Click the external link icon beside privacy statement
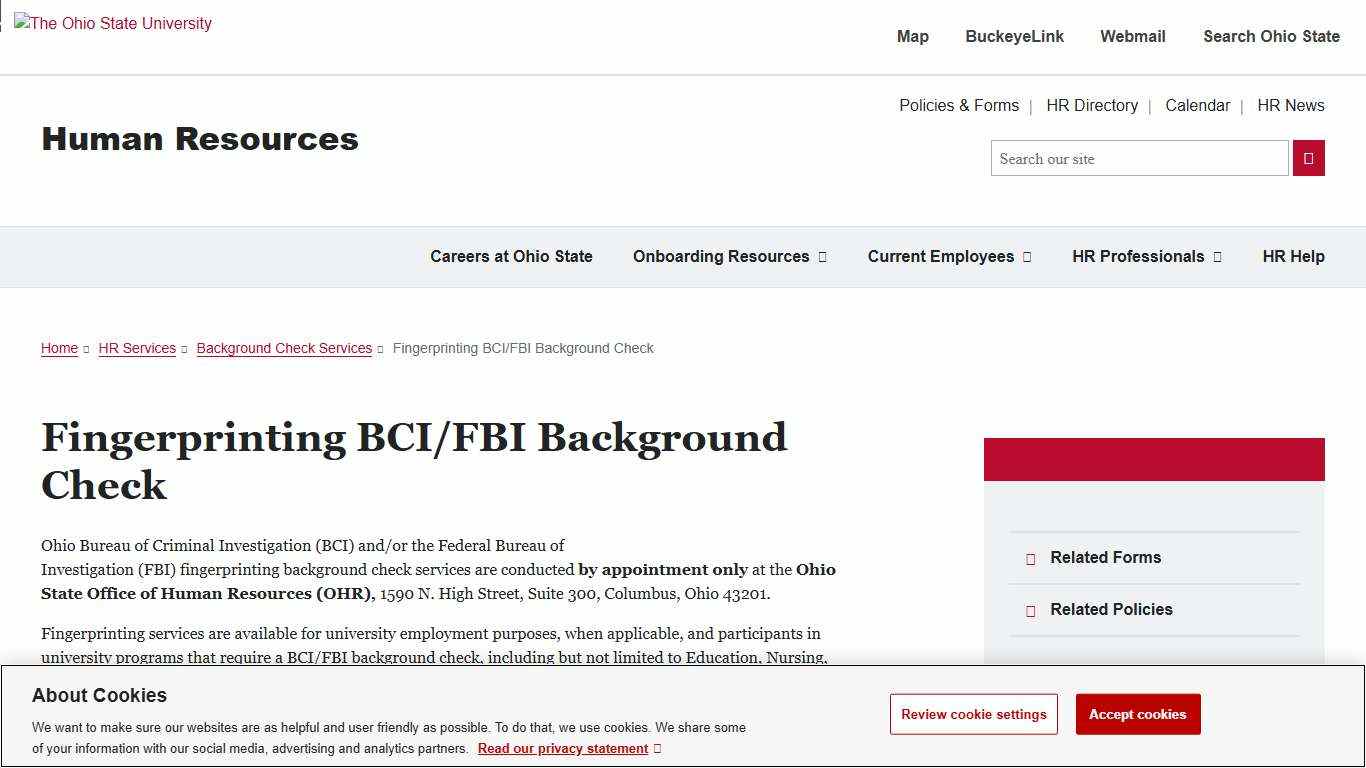Screen dimensions: 1366x768 [657, 748]
